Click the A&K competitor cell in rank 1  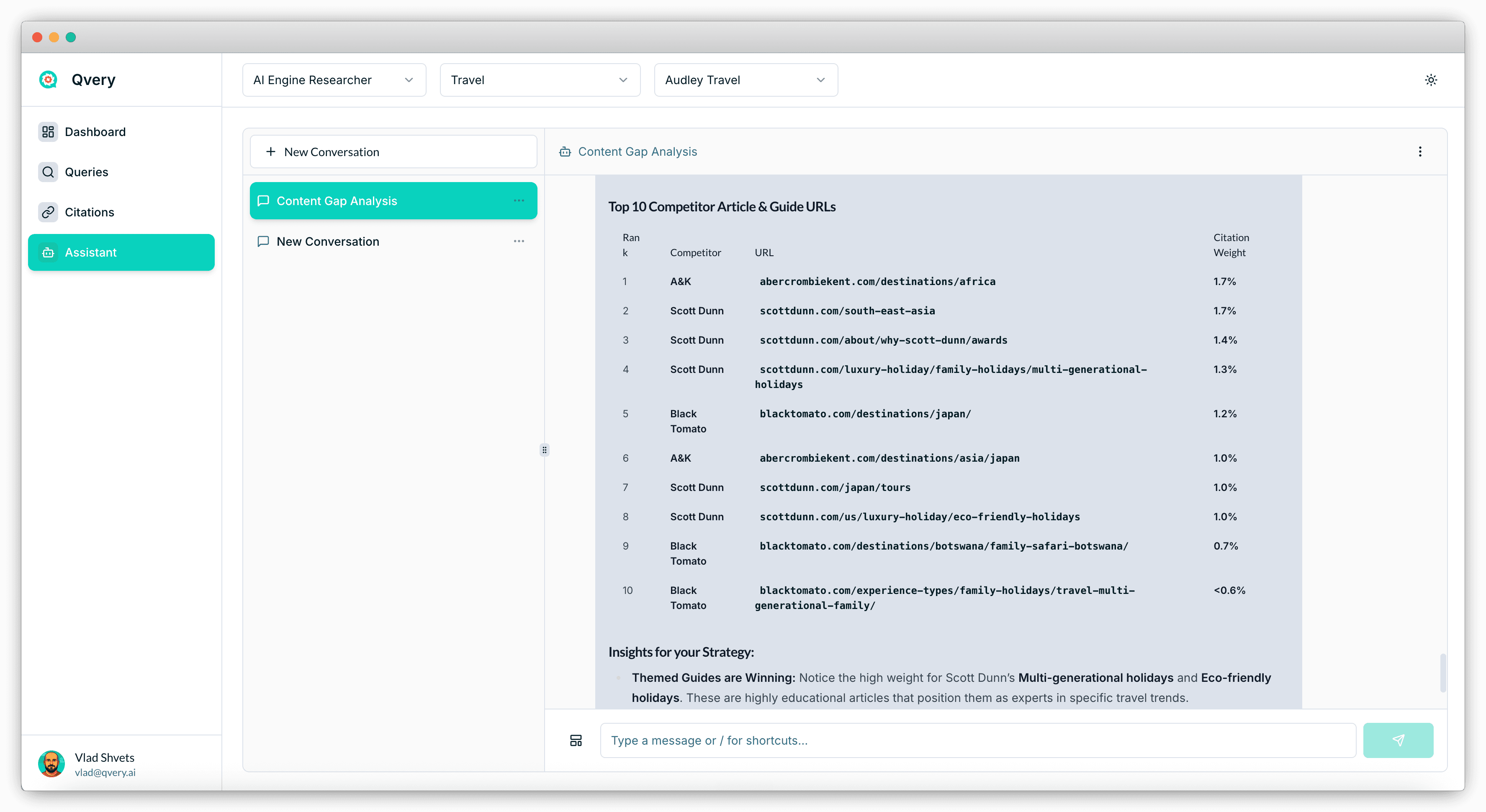[x=680, y=281]
